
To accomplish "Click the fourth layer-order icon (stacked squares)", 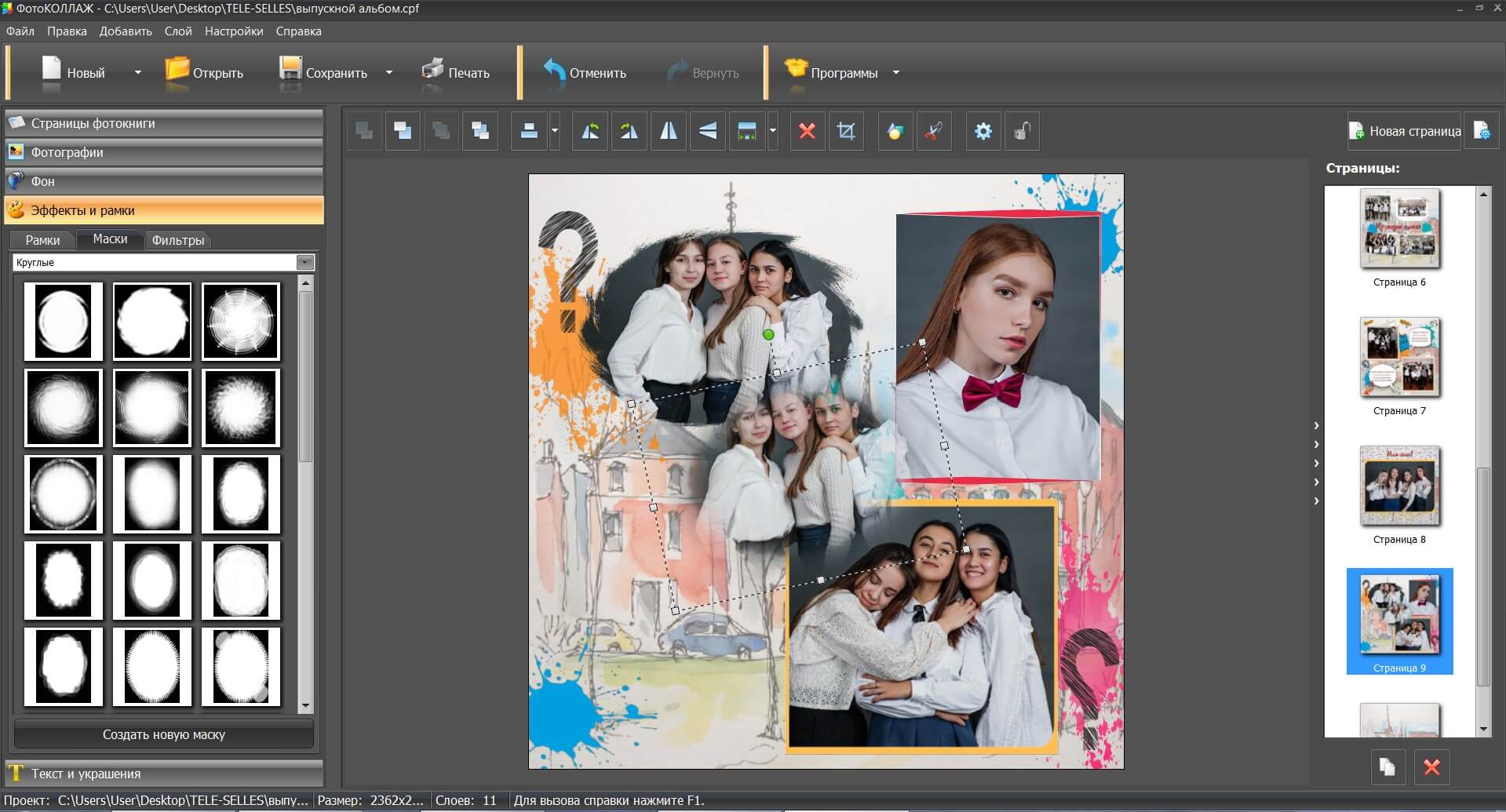I will 480,131.
